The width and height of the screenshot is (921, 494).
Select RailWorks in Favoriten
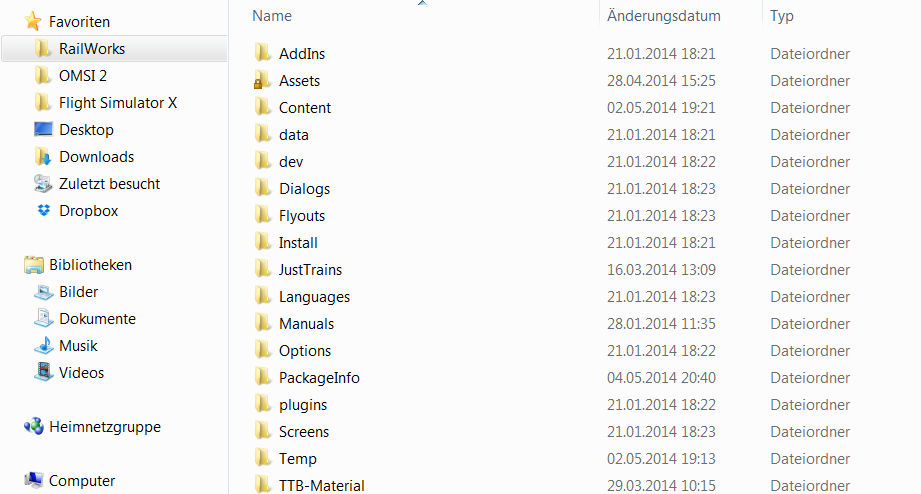click(x=115, y=49)
